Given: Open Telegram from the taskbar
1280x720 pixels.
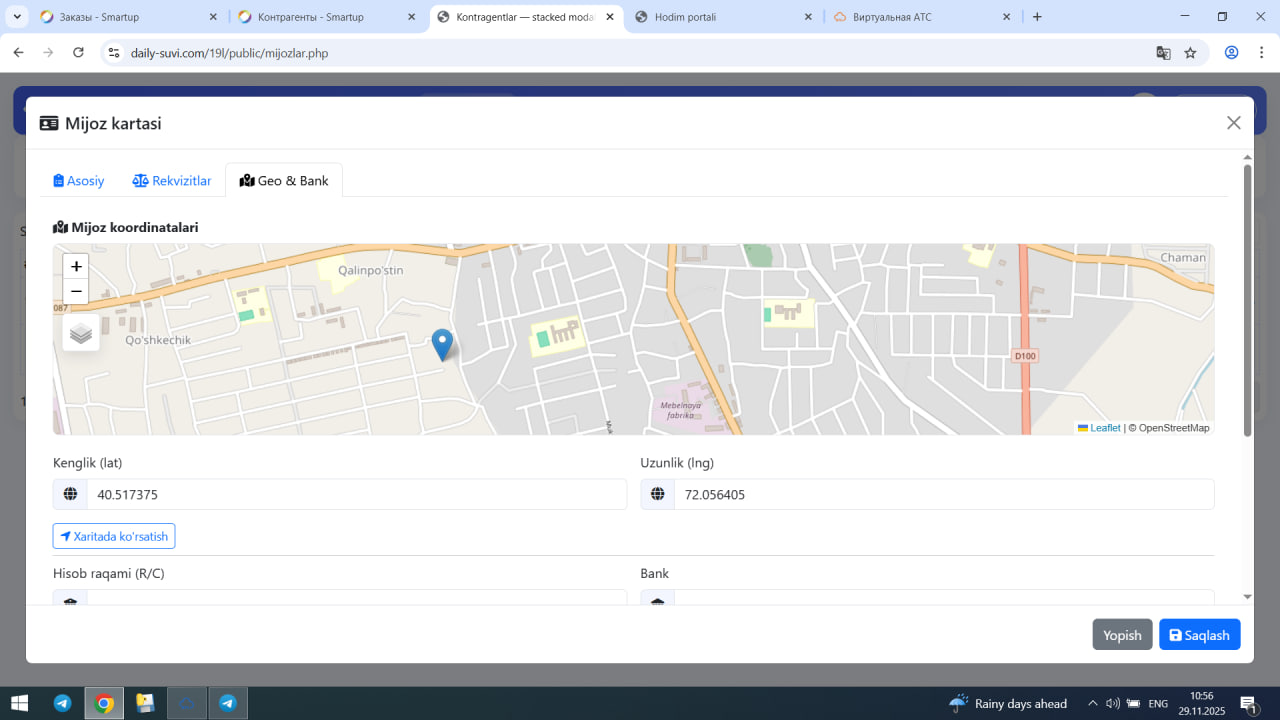Looking at the screenshot, I should (x=62, y=703).
